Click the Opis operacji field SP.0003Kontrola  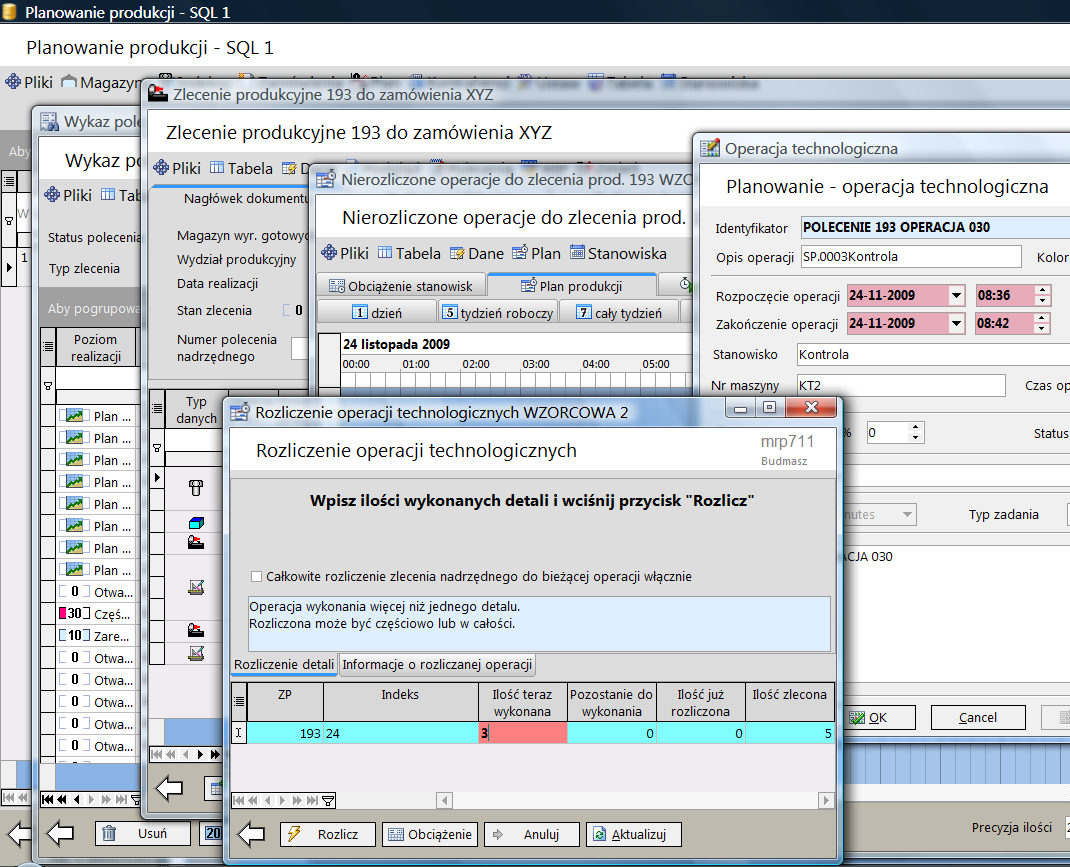pyautogui.click(x=911, y=256)
